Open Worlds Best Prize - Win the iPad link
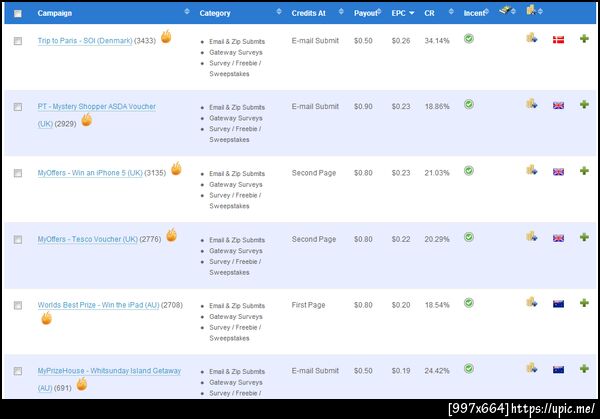 [x=98, y=305]
